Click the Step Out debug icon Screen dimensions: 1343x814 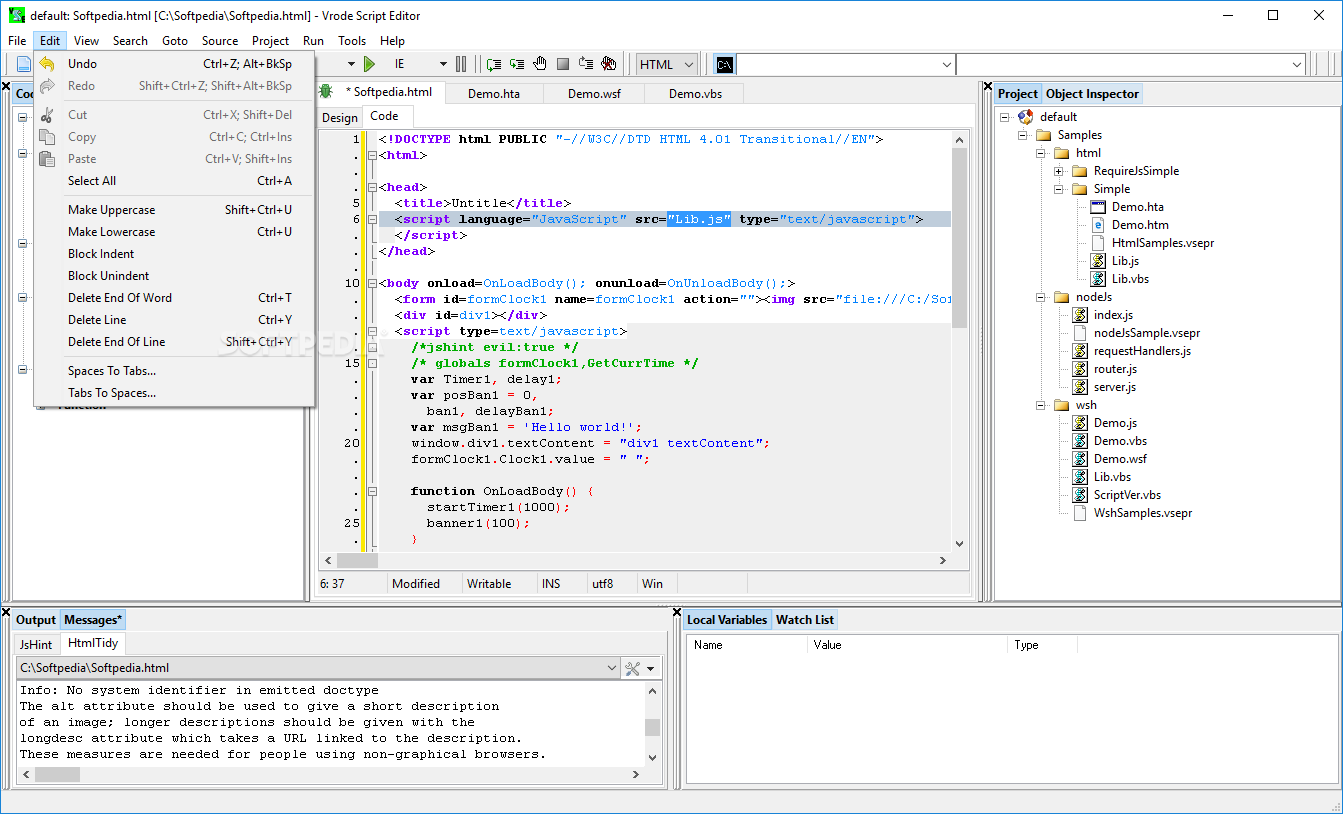tap(586, 64)
